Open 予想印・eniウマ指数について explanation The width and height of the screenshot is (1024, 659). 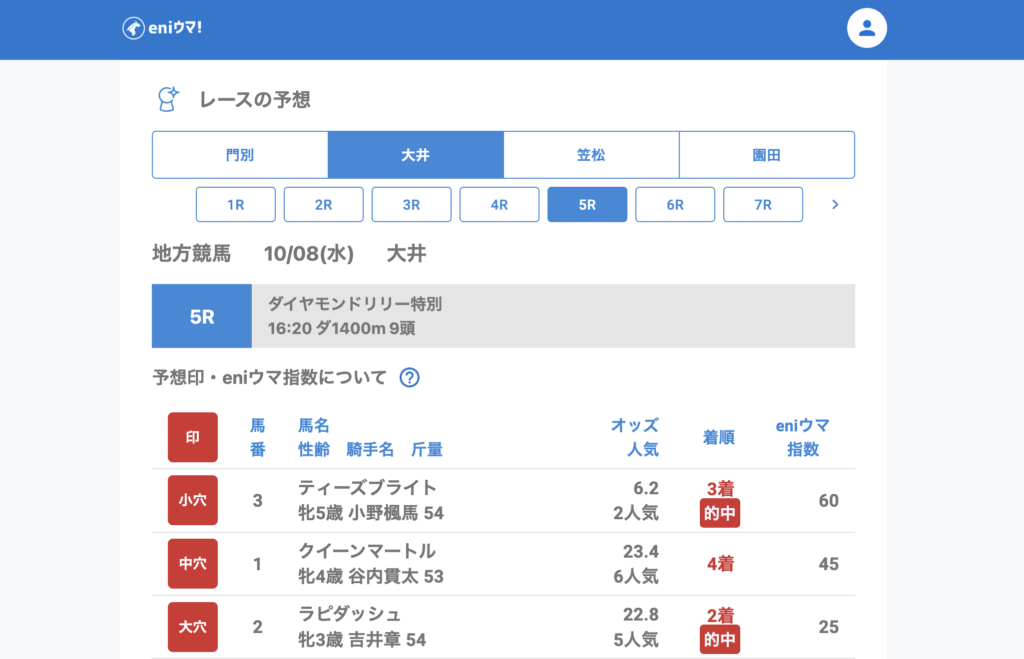269,378
